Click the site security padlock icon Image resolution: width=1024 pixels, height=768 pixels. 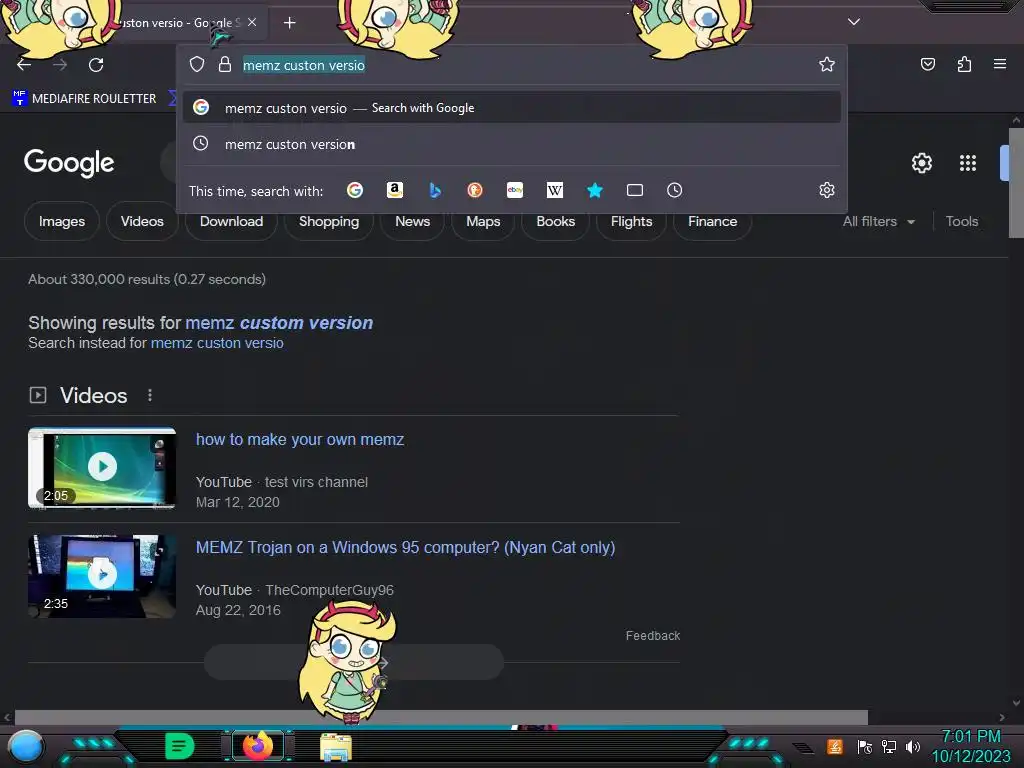225,64
